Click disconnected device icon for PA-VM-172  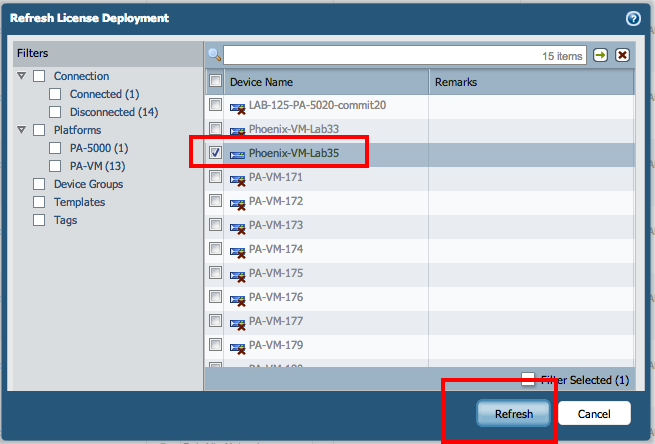tap(238, 204)
